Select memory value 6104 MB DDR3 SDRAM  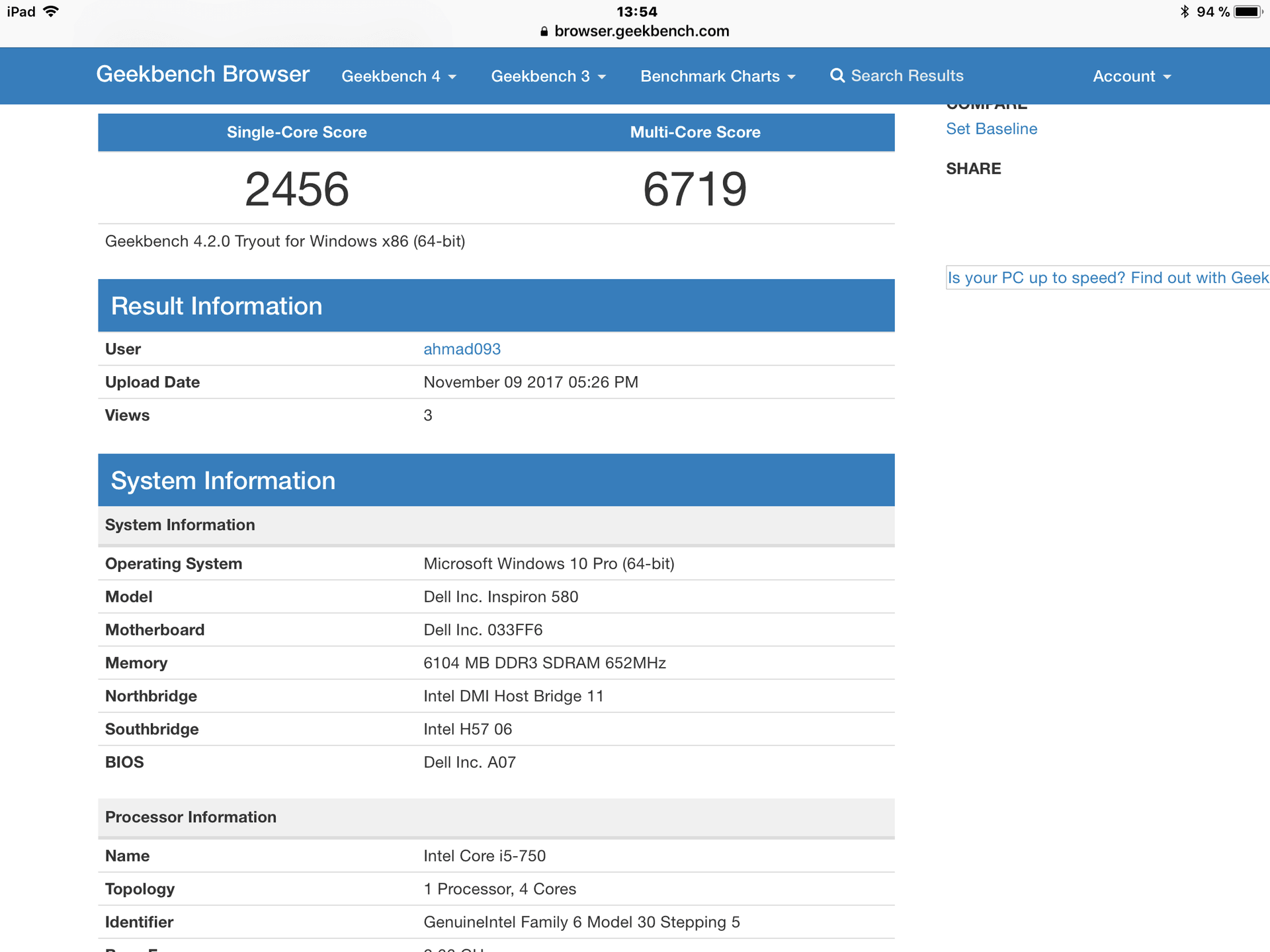[x=544, y=663]
